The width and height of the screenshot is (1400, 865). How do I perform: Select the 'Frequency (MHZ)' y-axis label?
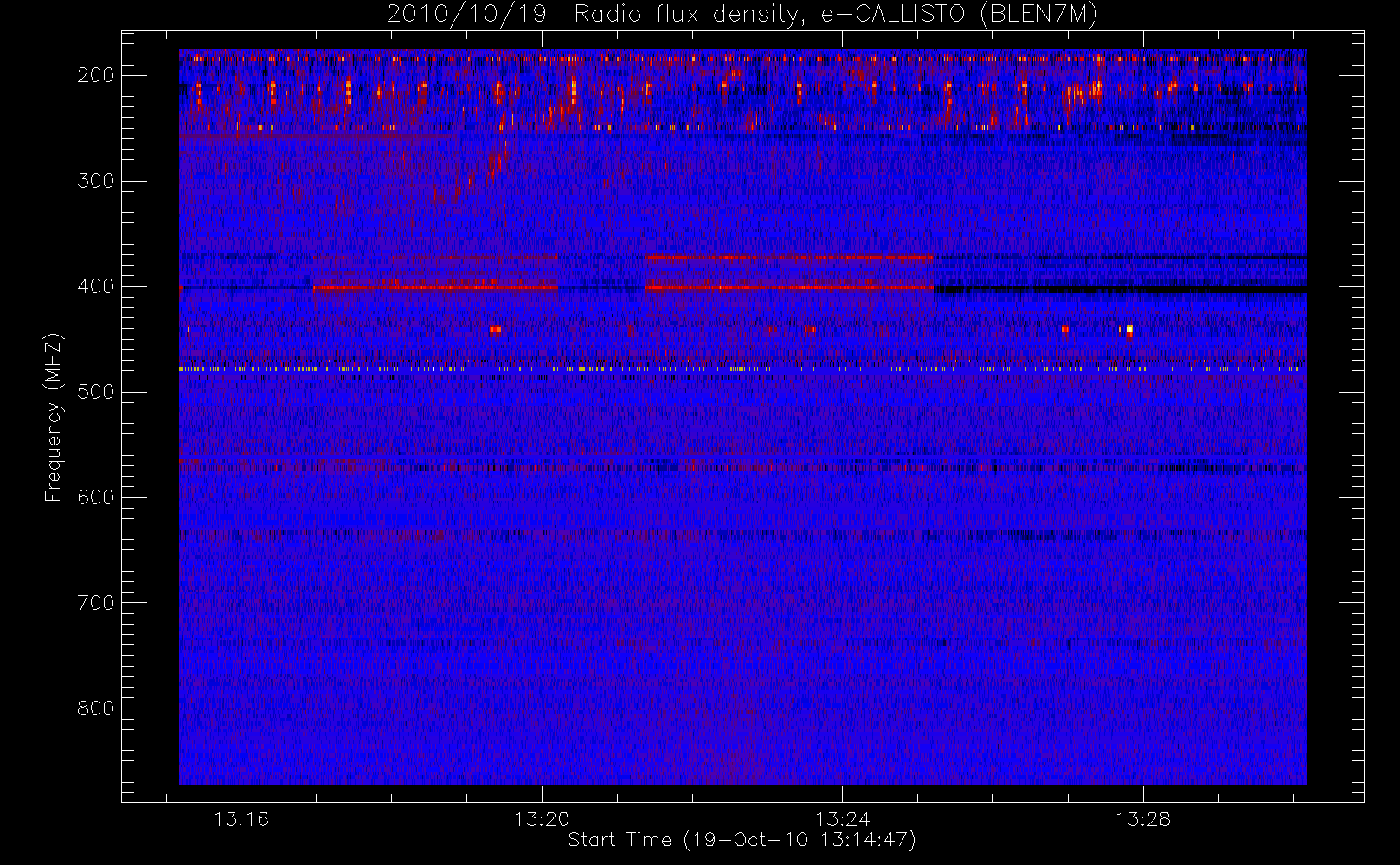pyautogui.click(x=54, y=417)
